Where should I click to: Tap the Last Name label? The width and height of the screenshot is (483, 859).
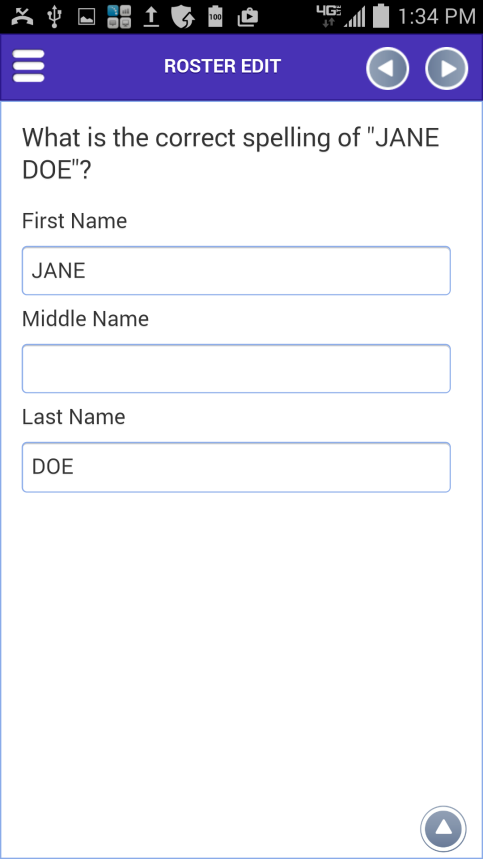[73, 417]
